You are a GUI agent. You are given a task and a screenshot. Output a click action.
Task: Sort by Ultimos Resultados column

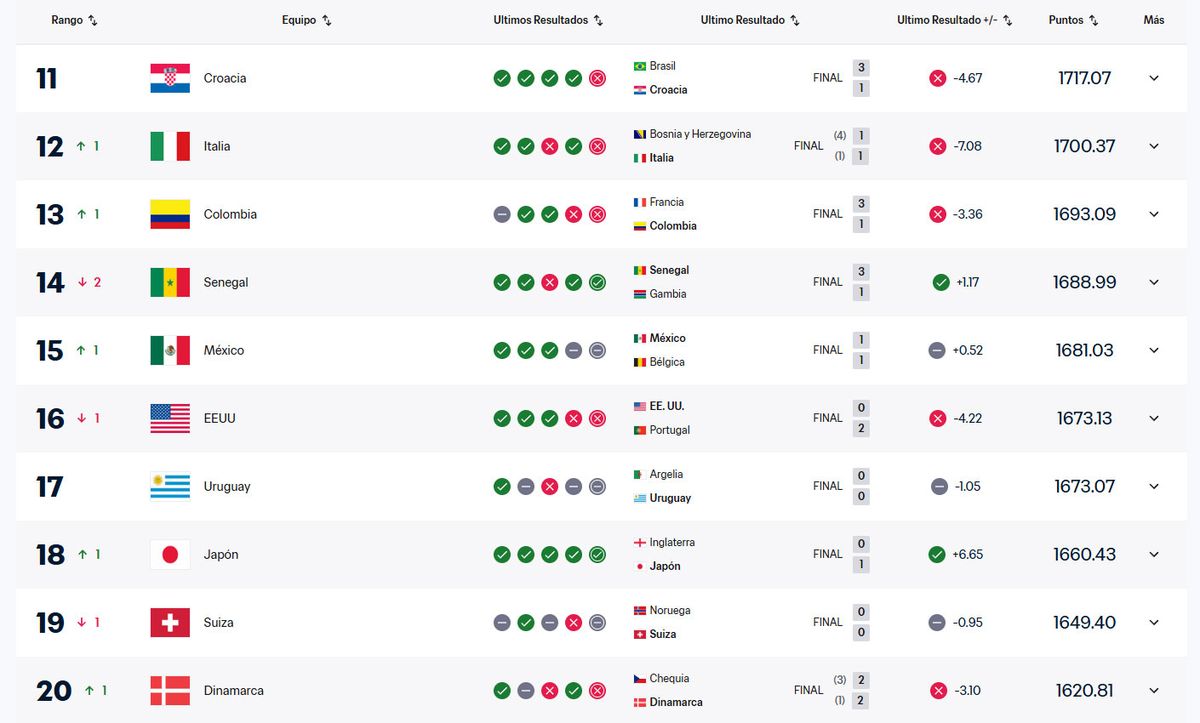click(548, 20)
